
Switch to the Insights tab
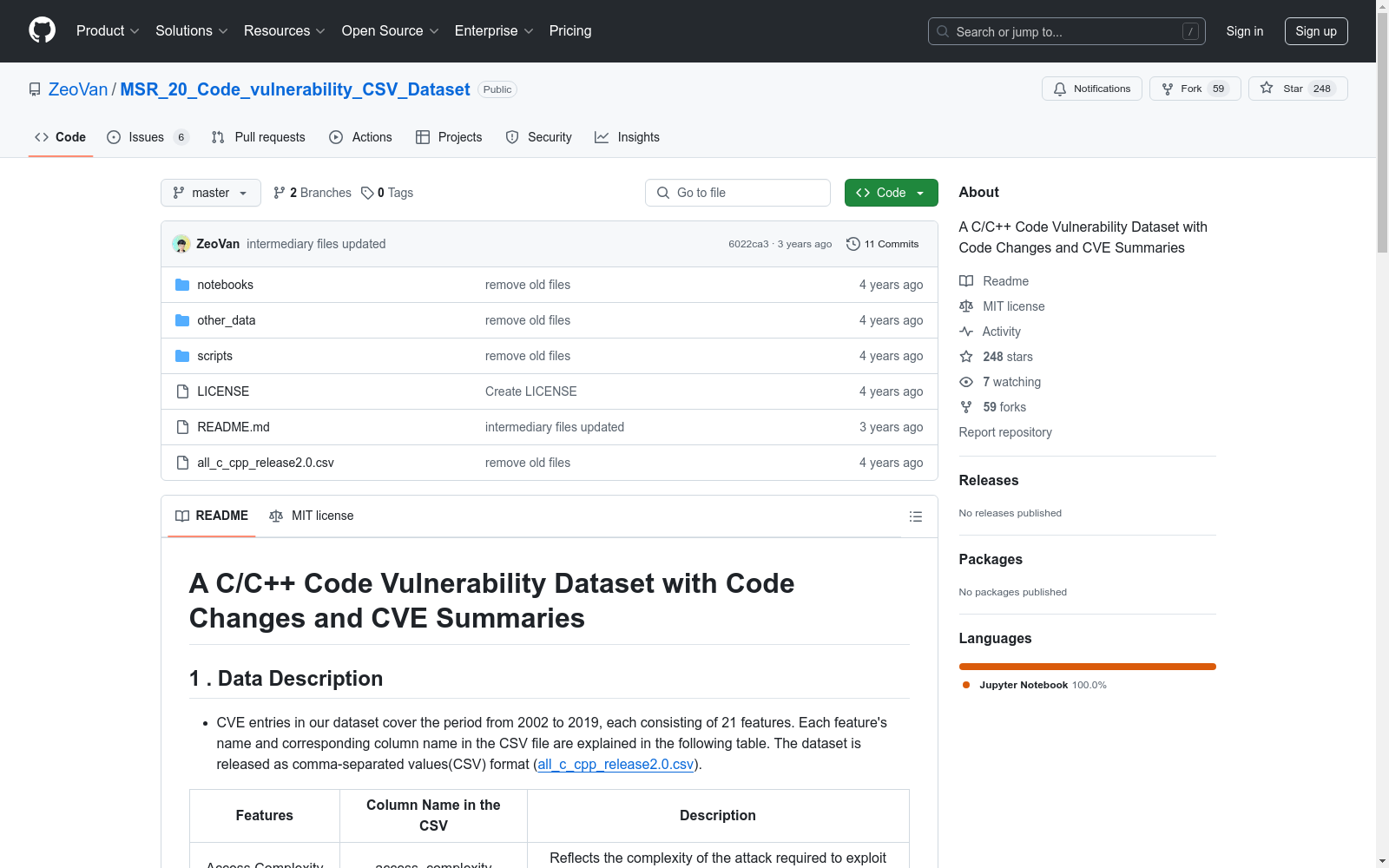pyautogui.click(x=628, y=137)
